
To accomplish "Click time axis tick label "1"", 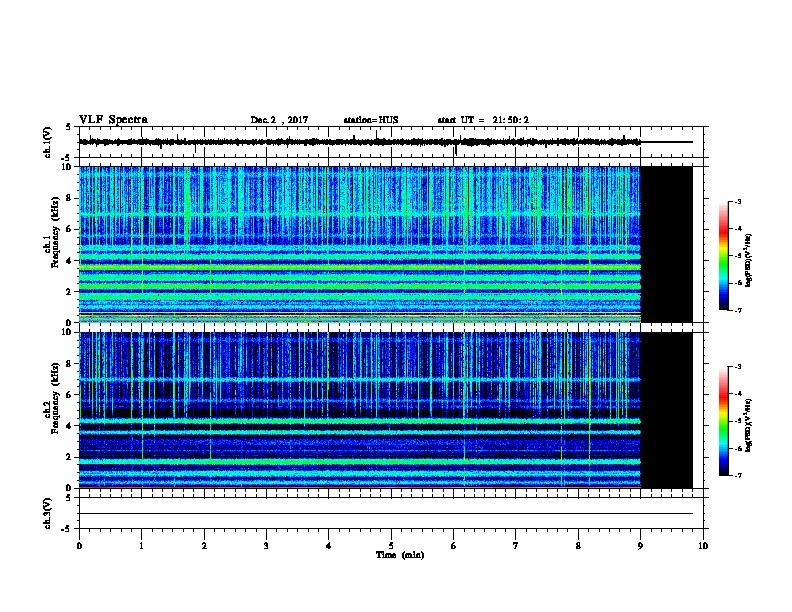I will (x=141, y=546).
